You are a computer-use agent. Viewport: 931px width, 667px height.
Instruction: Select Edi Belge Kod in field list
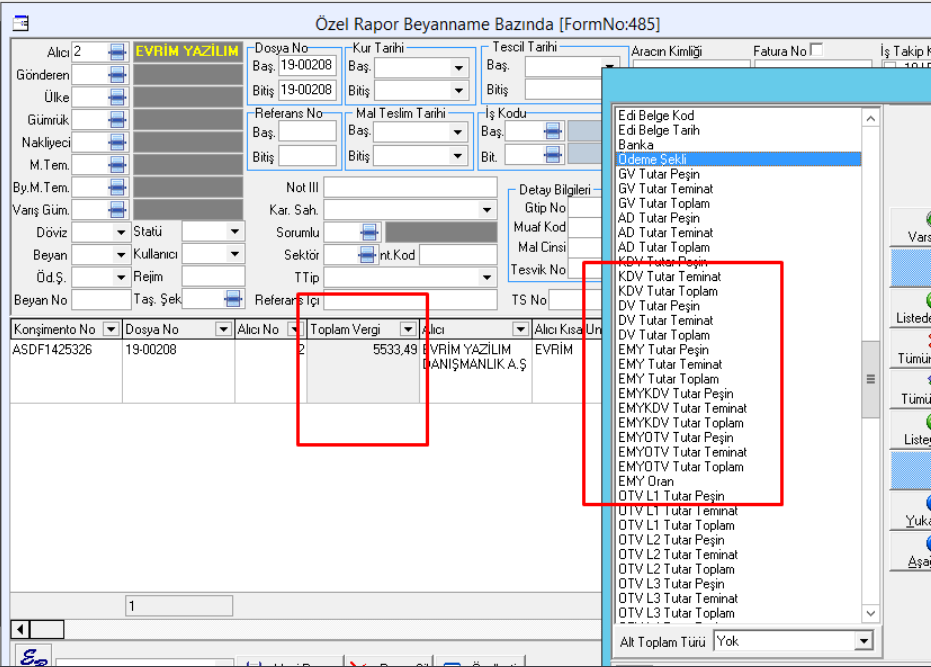pyautogui.click(x=656, y=115)
